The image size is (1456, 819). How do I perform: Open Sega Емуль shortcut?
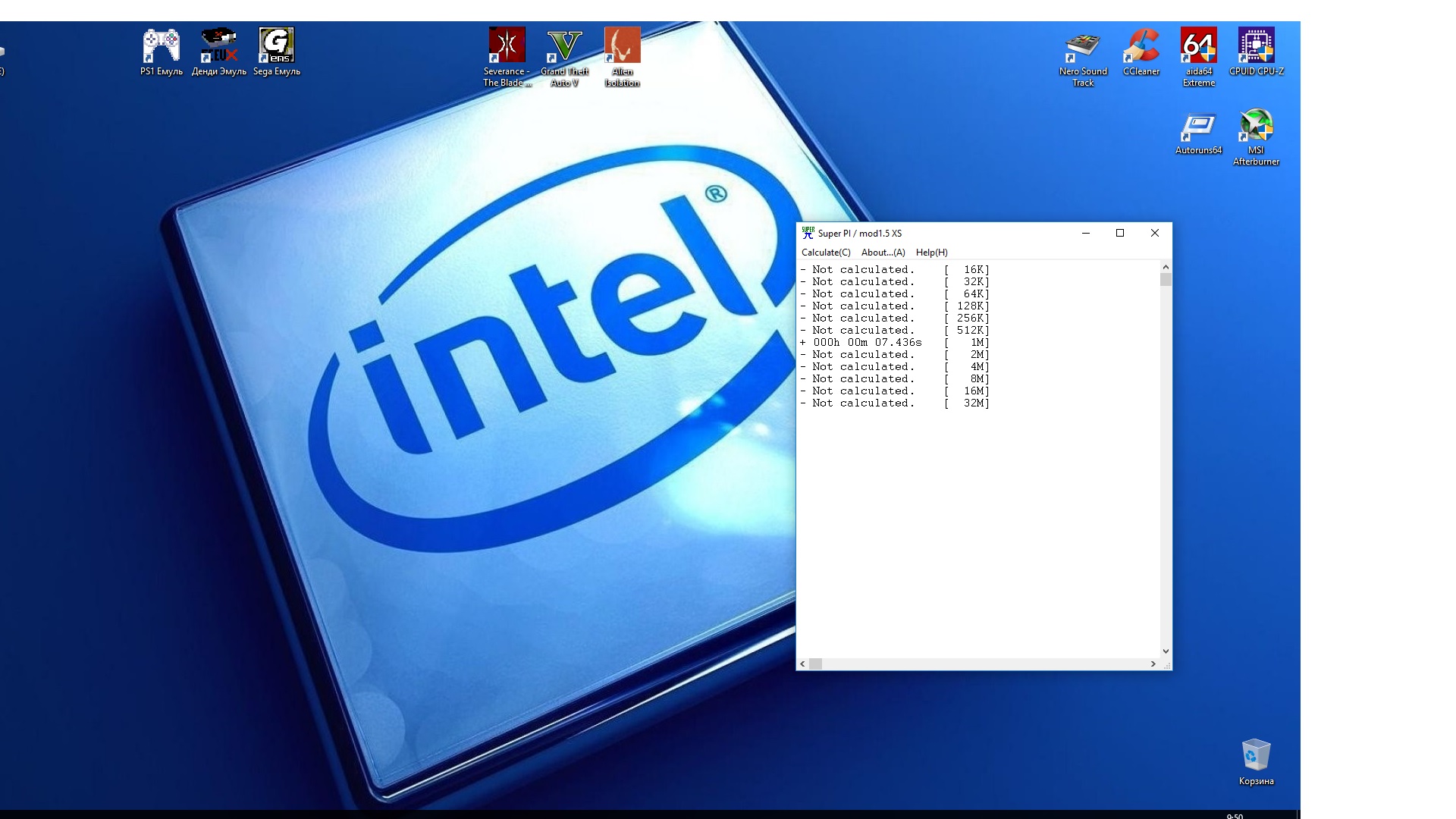(276, 47)
